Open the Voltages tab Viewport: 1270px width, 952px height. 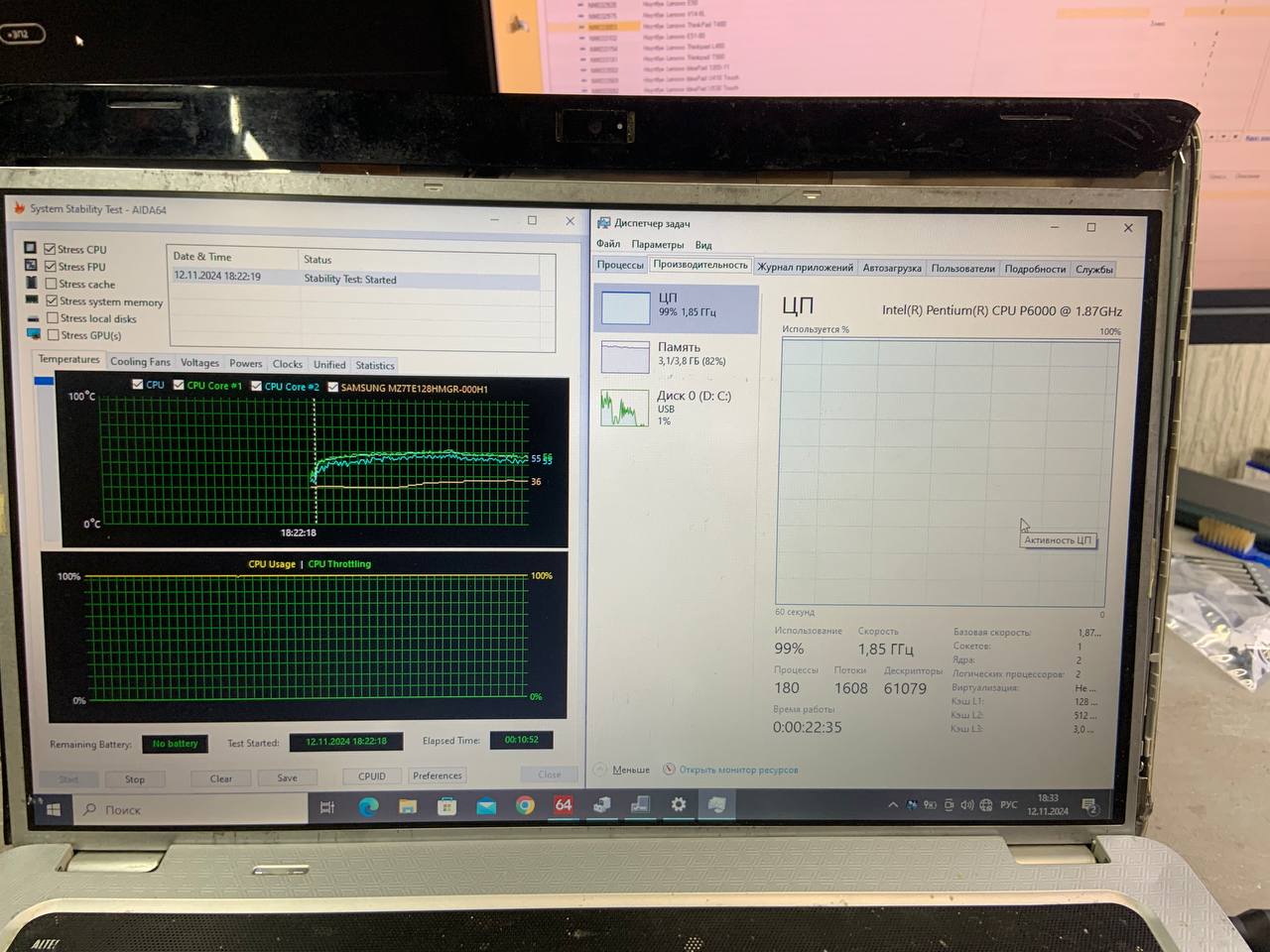click(199, 362)
